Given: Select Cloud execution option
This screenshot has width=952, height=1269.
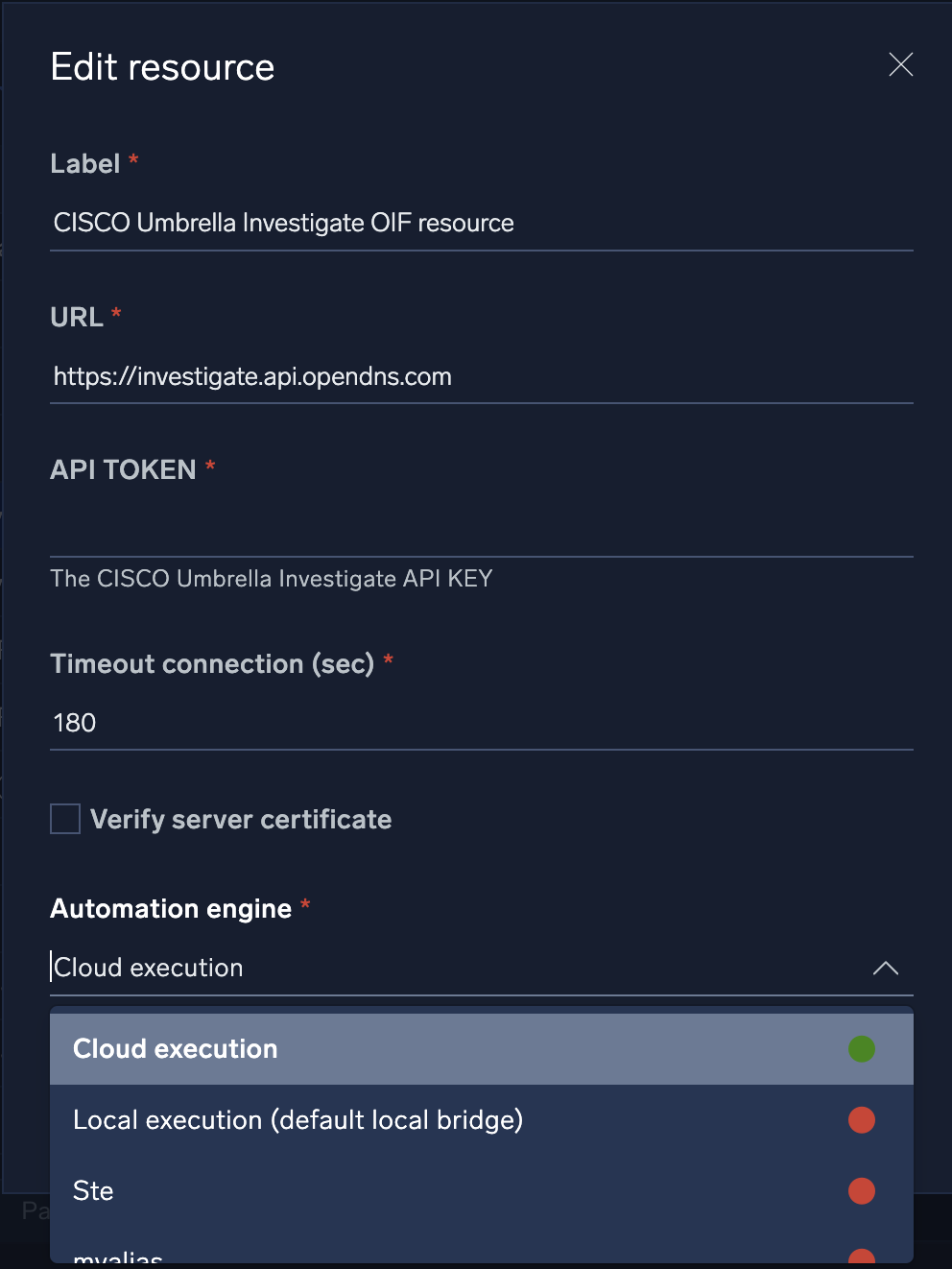Looking at the screenshot, I should pyautogui.click(x=176, y=1049).
